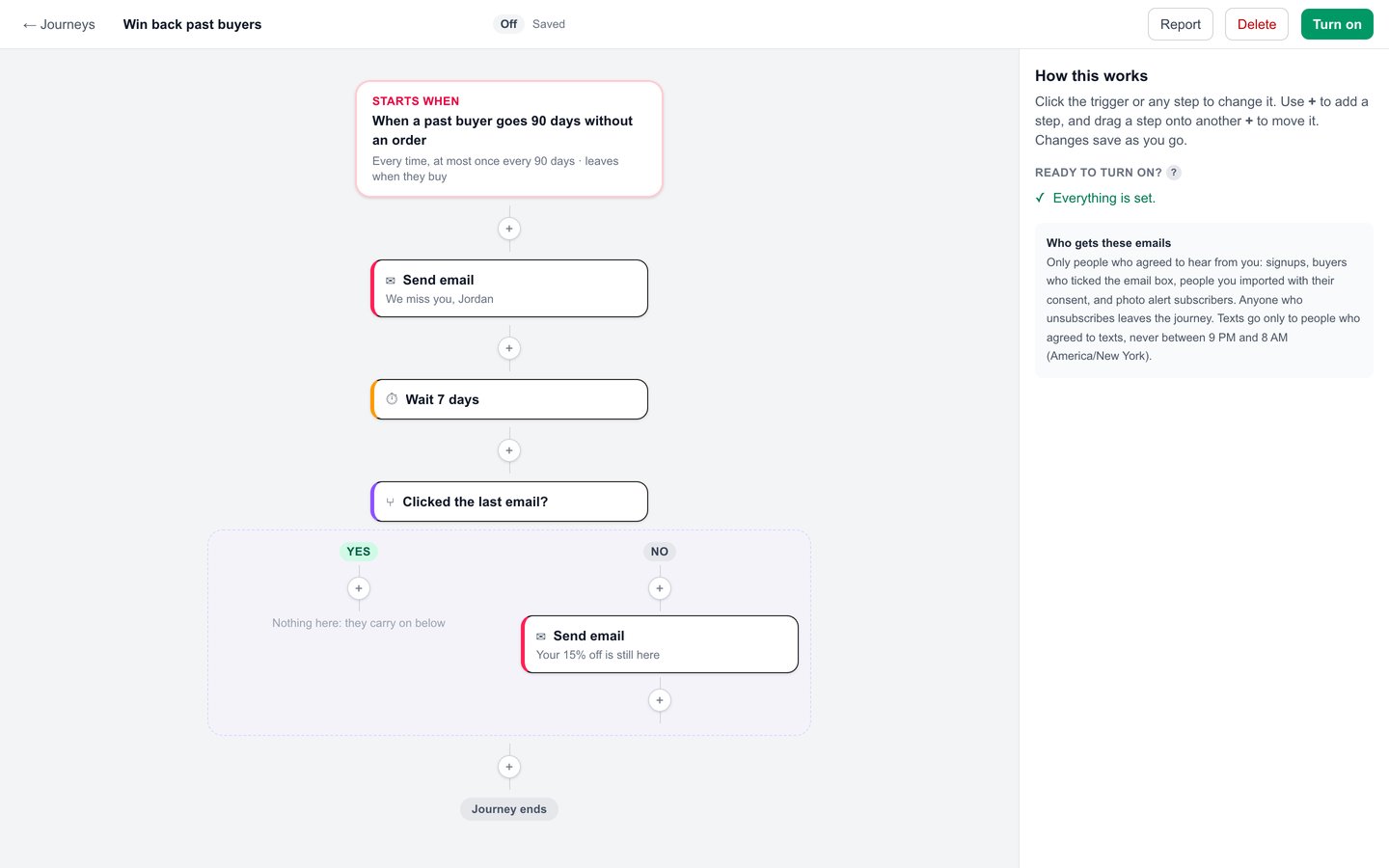
Task: Click the 'Who gets these emails' heading
Action: pyautogui.click(x=1108, y=243)
